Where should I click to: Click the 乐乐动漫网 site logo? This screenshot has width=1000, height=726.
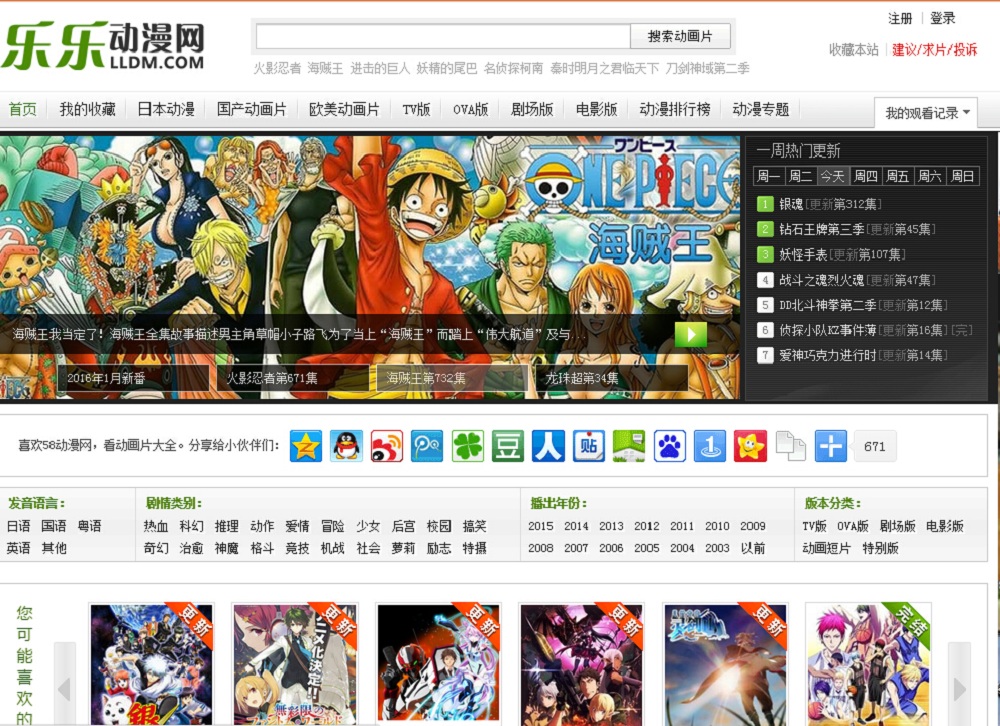point(103,45)
